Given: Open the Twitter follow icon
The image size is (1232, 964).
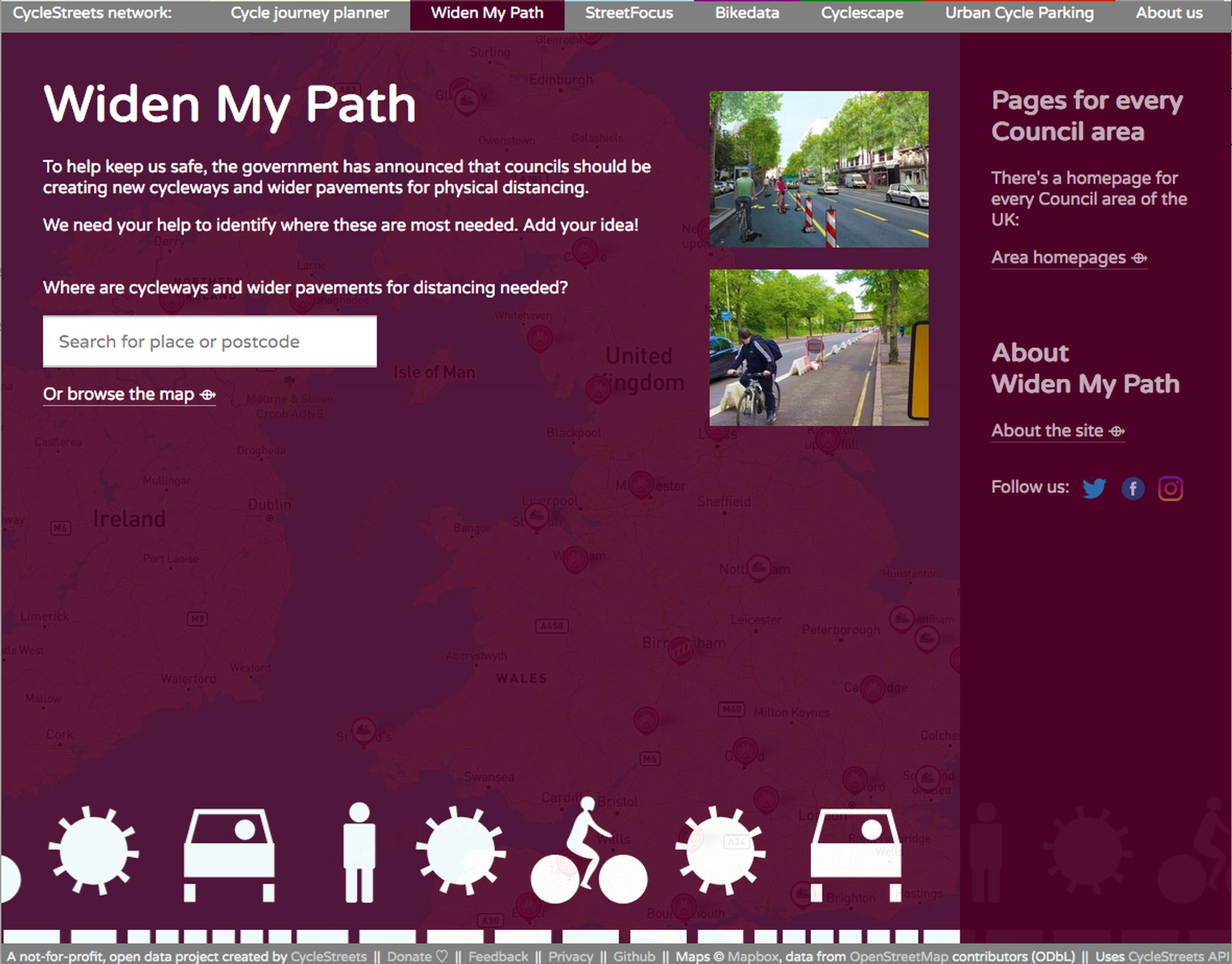Looking at the screenshot, I should (x=1094, y=488).
